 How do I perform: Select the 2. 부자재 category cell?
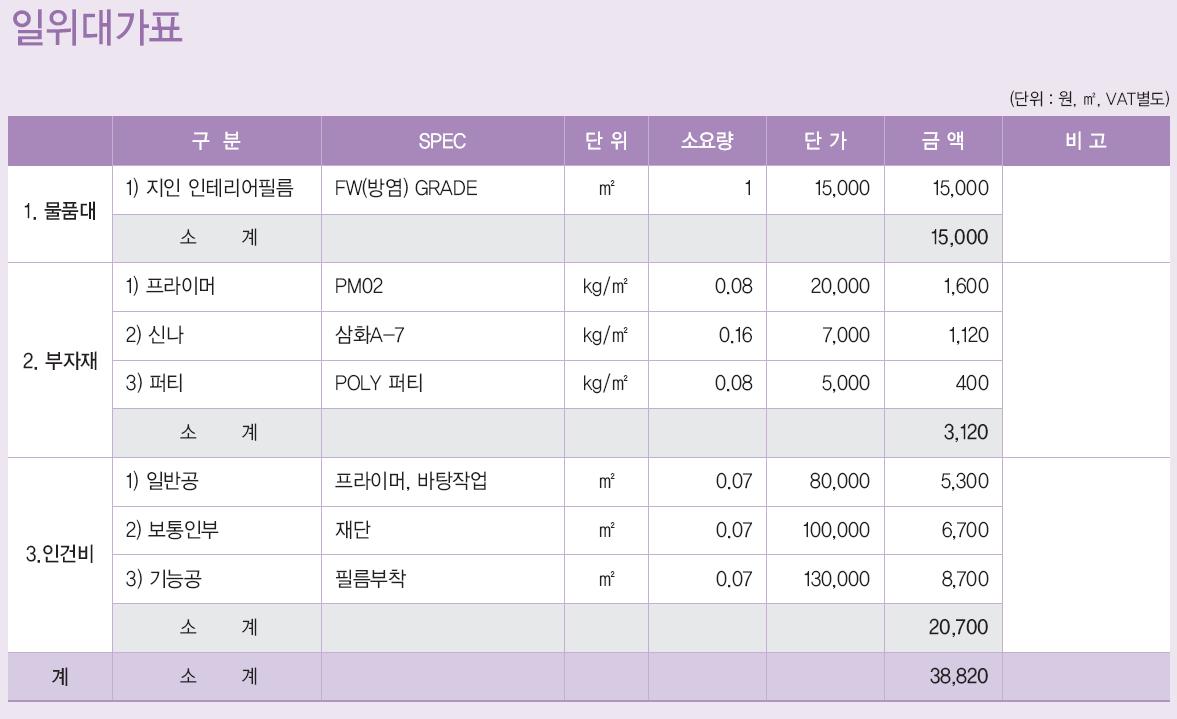coord(60,360)
